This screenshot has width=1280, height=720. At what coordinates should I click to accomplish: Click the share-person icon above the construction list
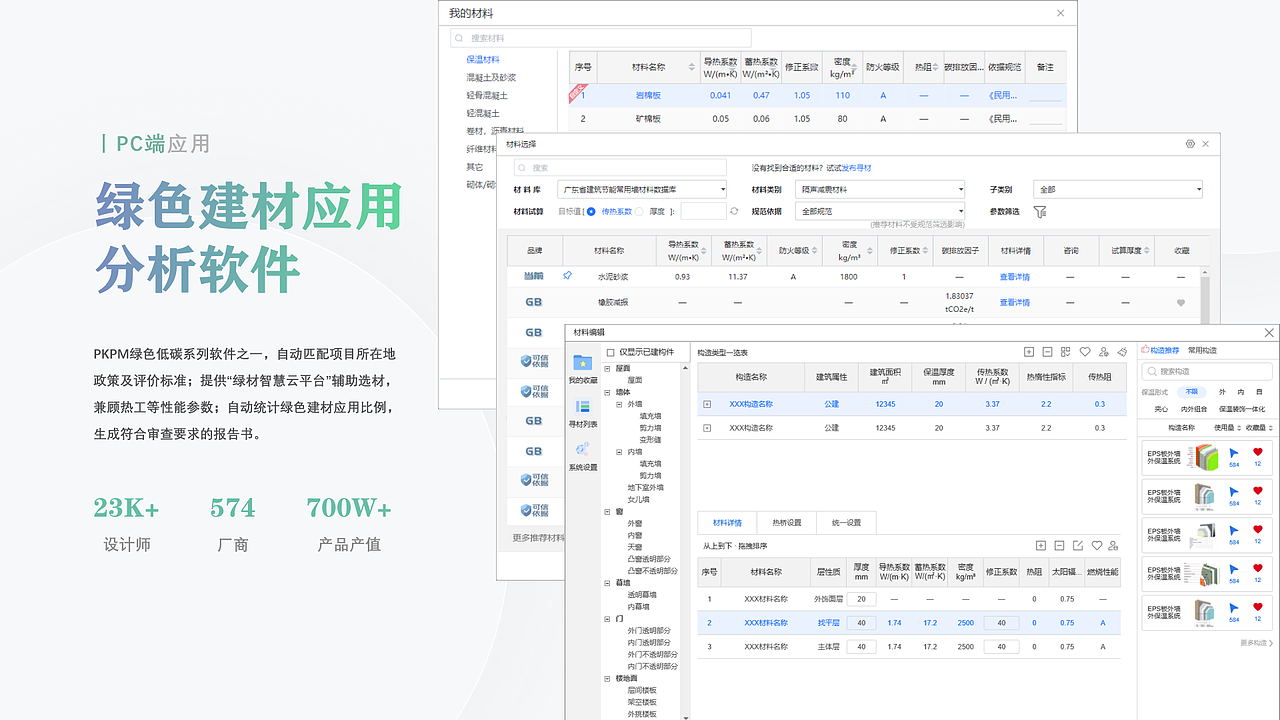coord(1103,351)
